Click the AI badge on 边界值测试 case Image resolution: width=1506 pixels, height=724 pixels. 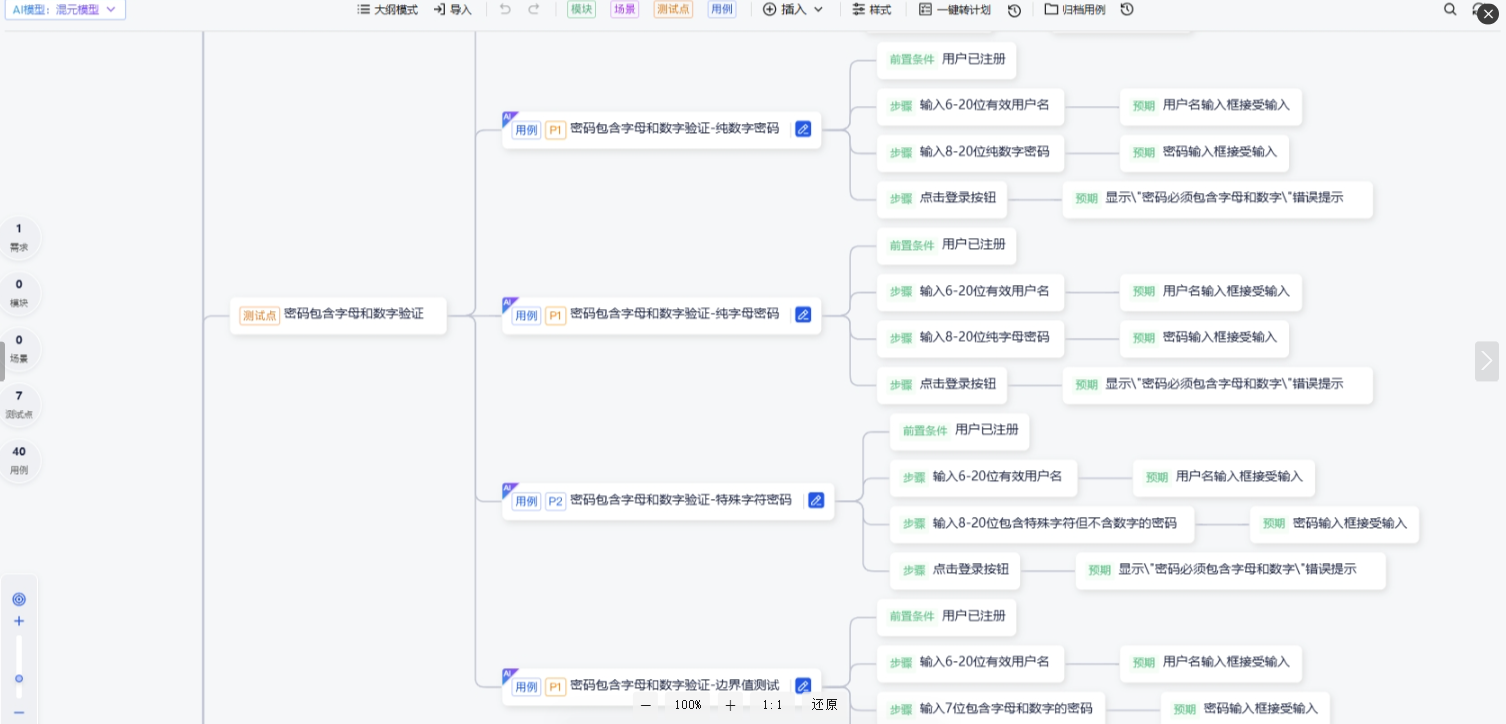tap(509, 674)
